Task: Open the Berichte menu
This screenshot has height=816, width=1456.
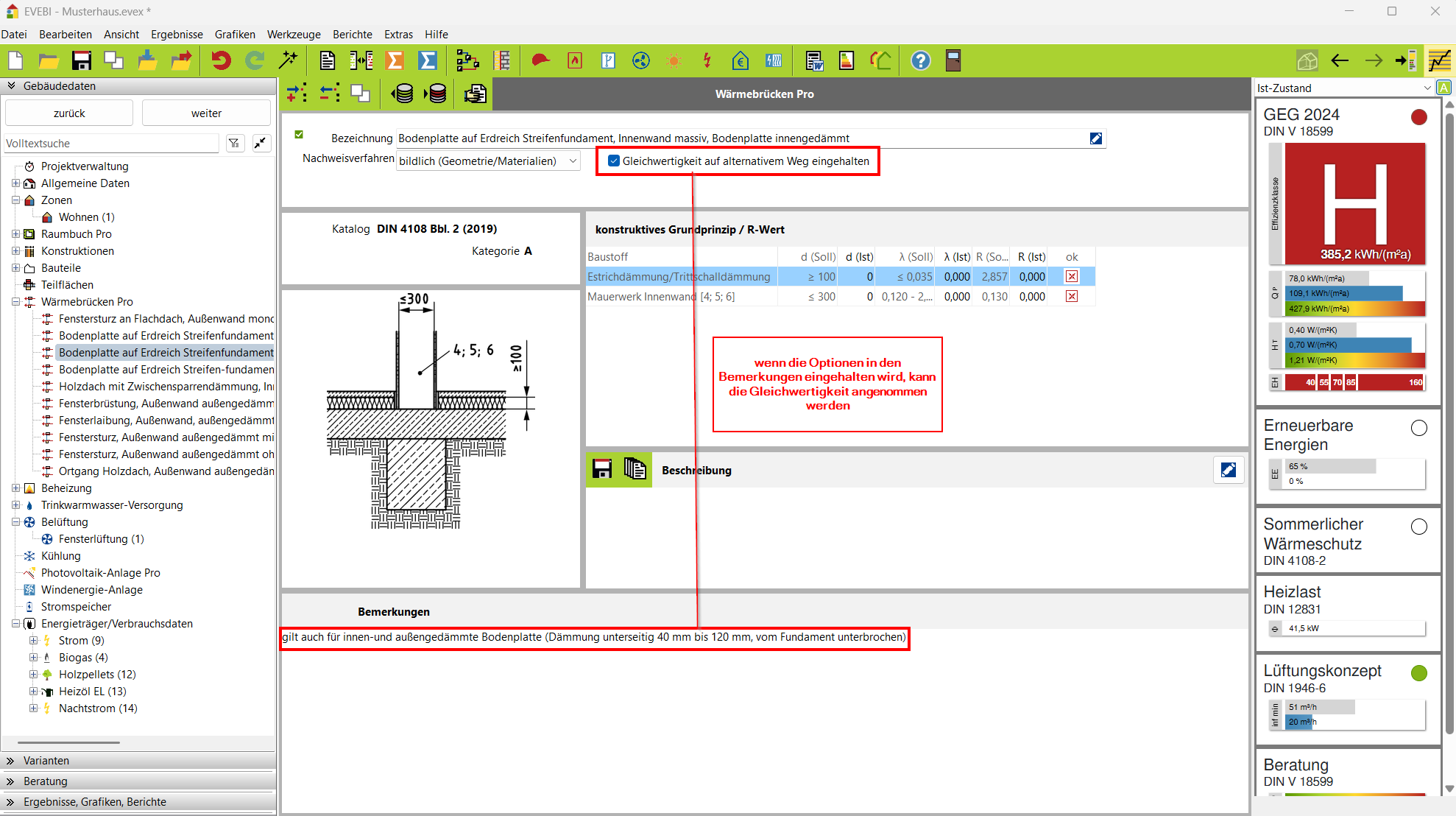Action: coord(352,34)
